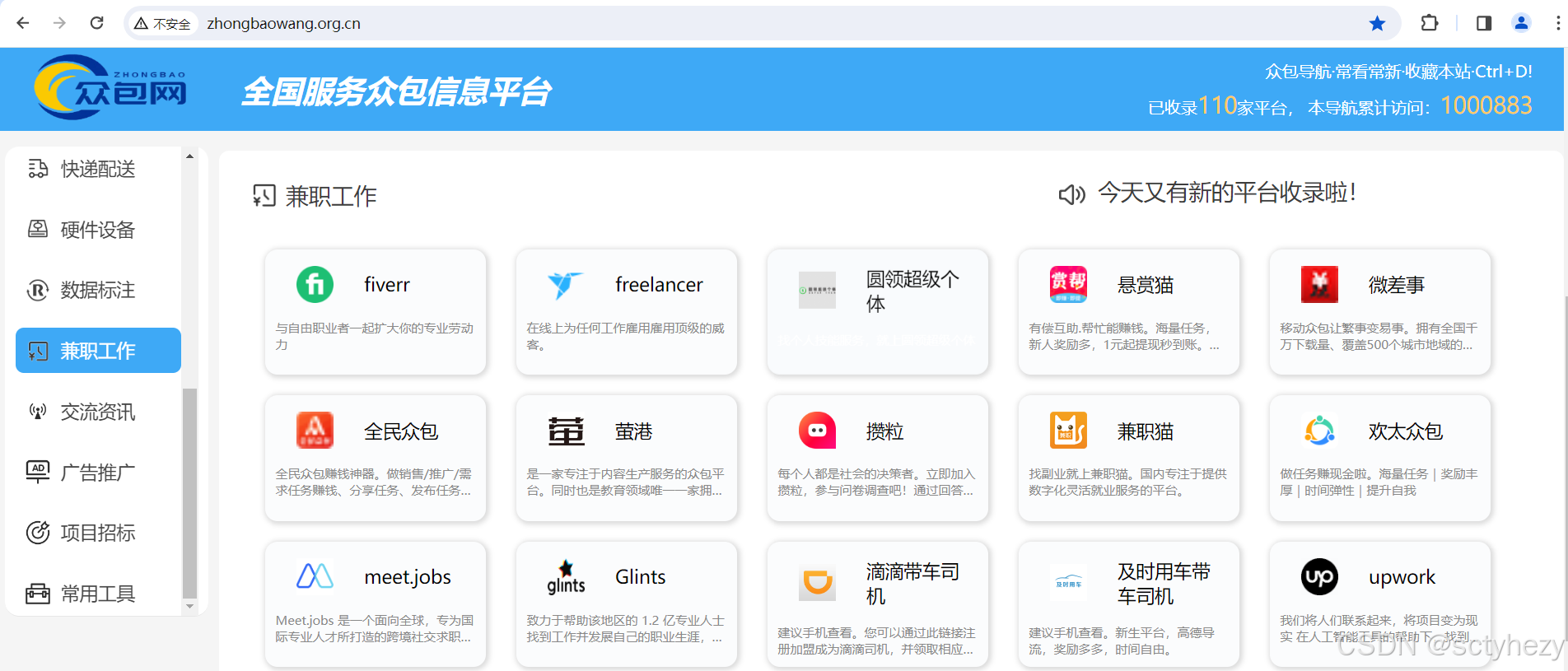Open the Glints card title
The image size is (1568, 671).
pyautogui.click(x=640, y=577)
